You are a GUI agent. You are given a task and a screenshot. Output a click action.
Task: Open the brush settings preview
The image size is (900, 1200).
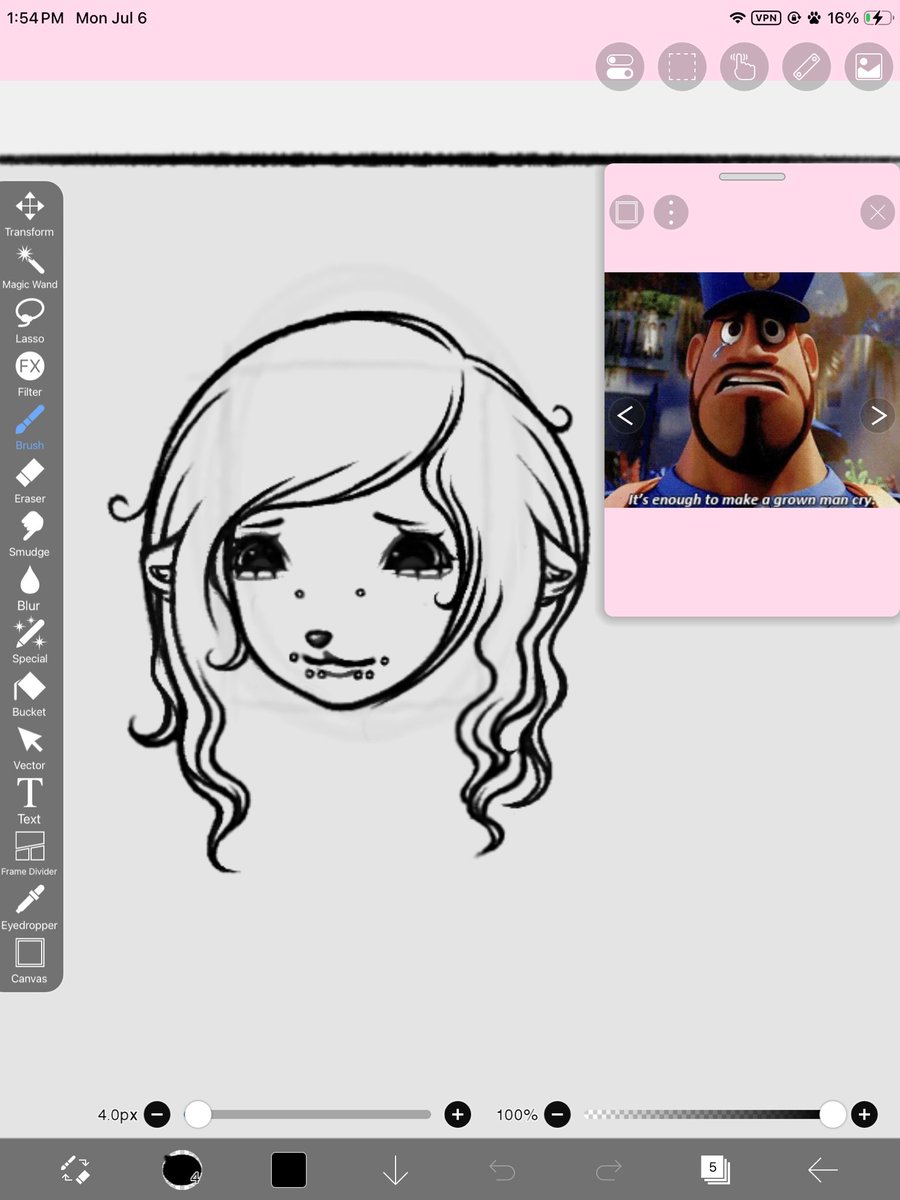[182, 1169]
